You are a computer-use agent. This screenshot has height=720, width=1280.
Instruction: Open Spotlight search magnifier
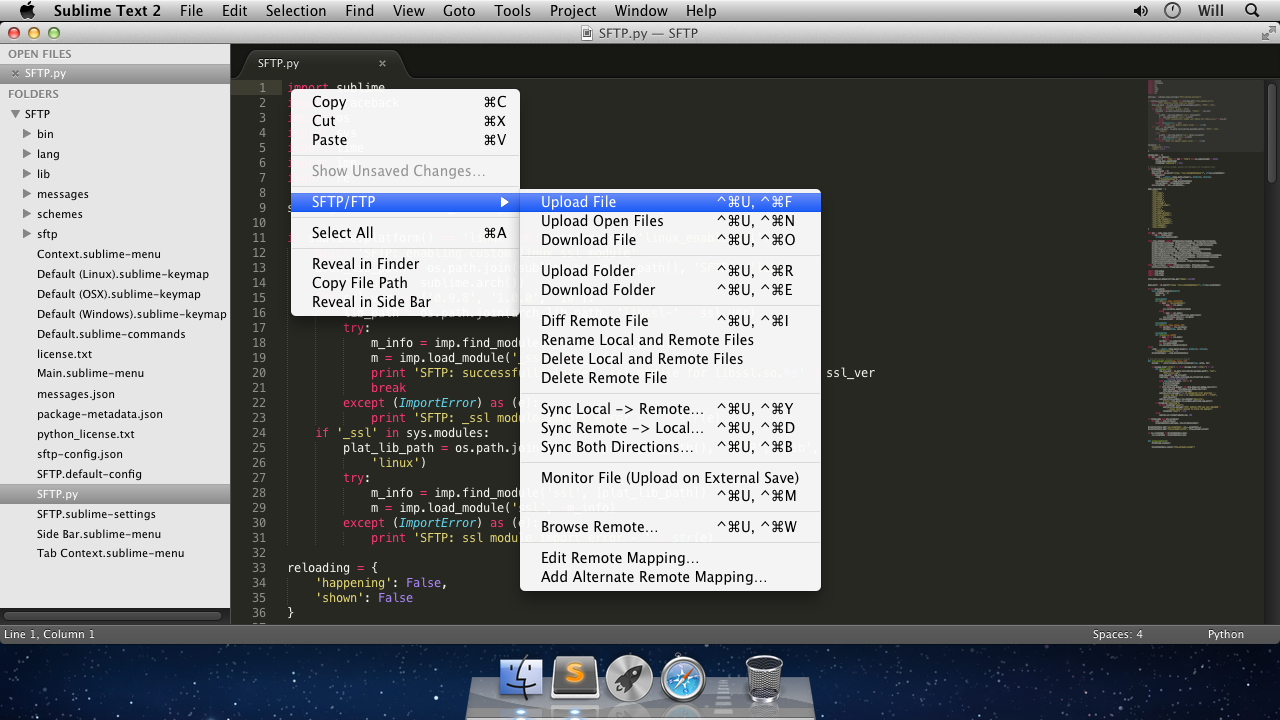coord(1252,11)
